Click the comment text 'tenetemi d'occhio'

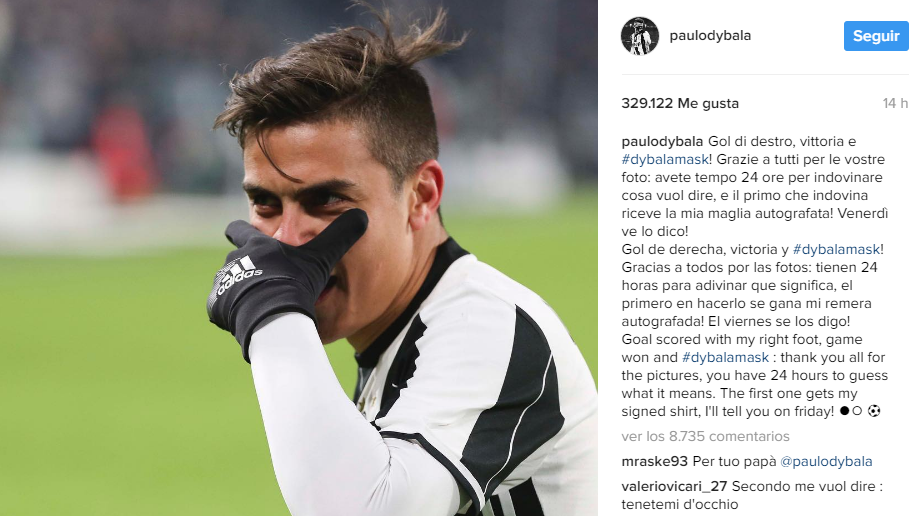[680, 504]
